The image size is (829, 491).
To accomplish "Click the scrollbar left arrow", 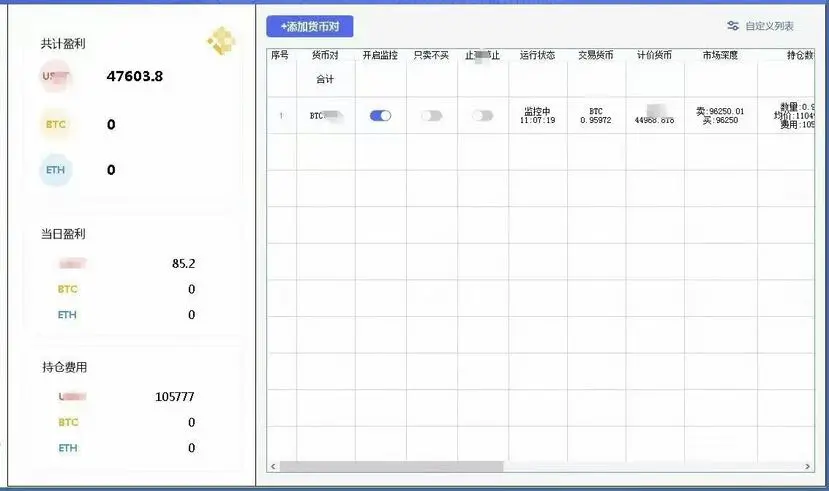I will (x=273, y=467).
